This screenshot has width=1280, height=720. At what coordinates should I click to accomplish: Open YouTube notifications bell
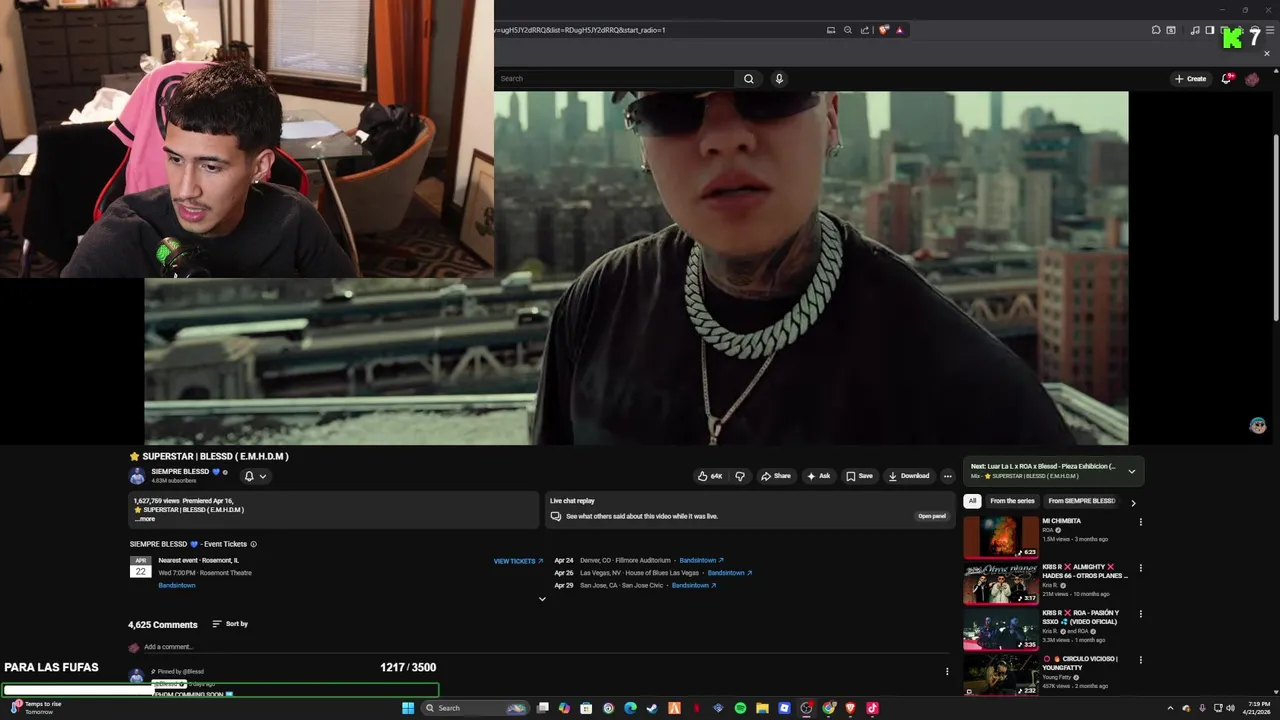1227,79
